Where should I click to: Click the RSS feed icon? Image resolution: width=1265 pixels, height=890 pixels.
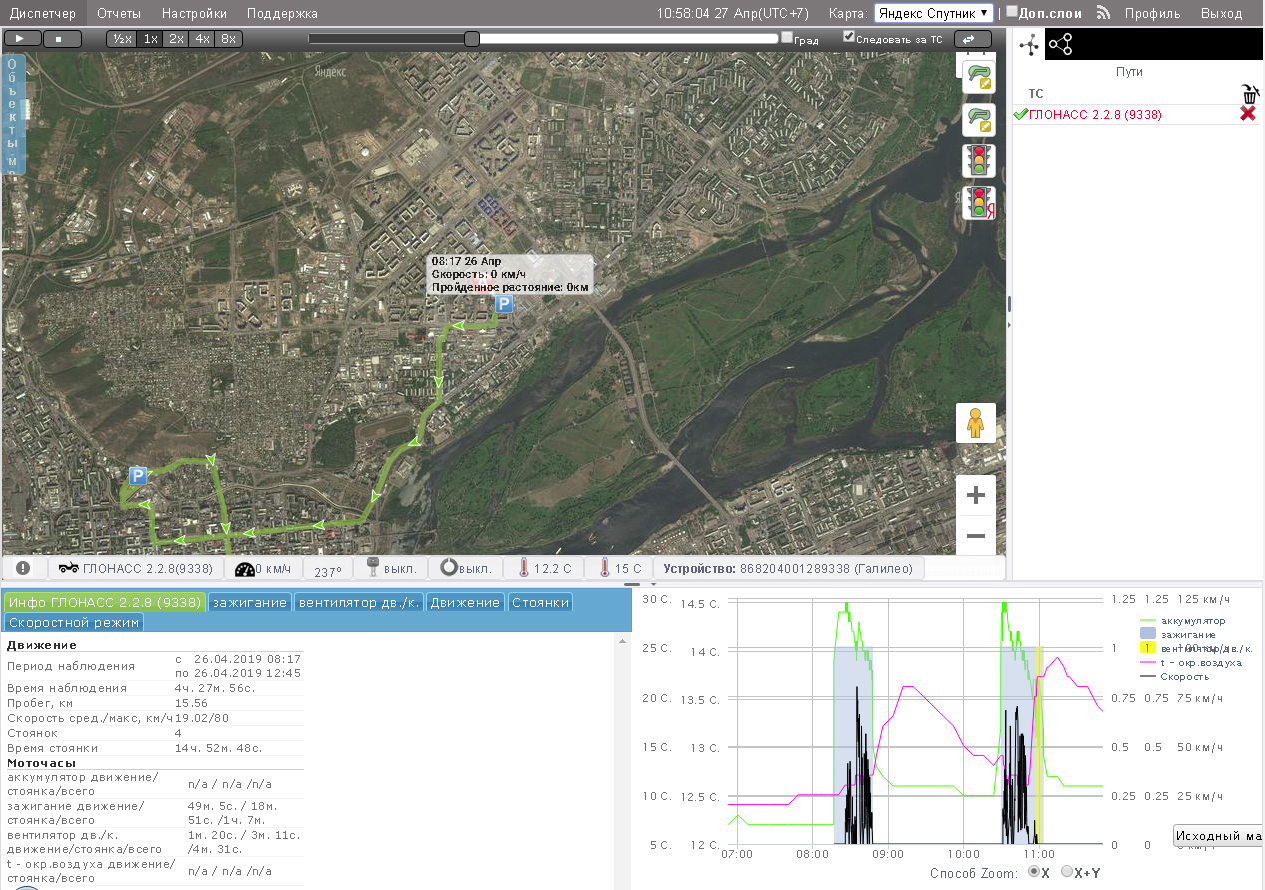(x=1104, y=13)
